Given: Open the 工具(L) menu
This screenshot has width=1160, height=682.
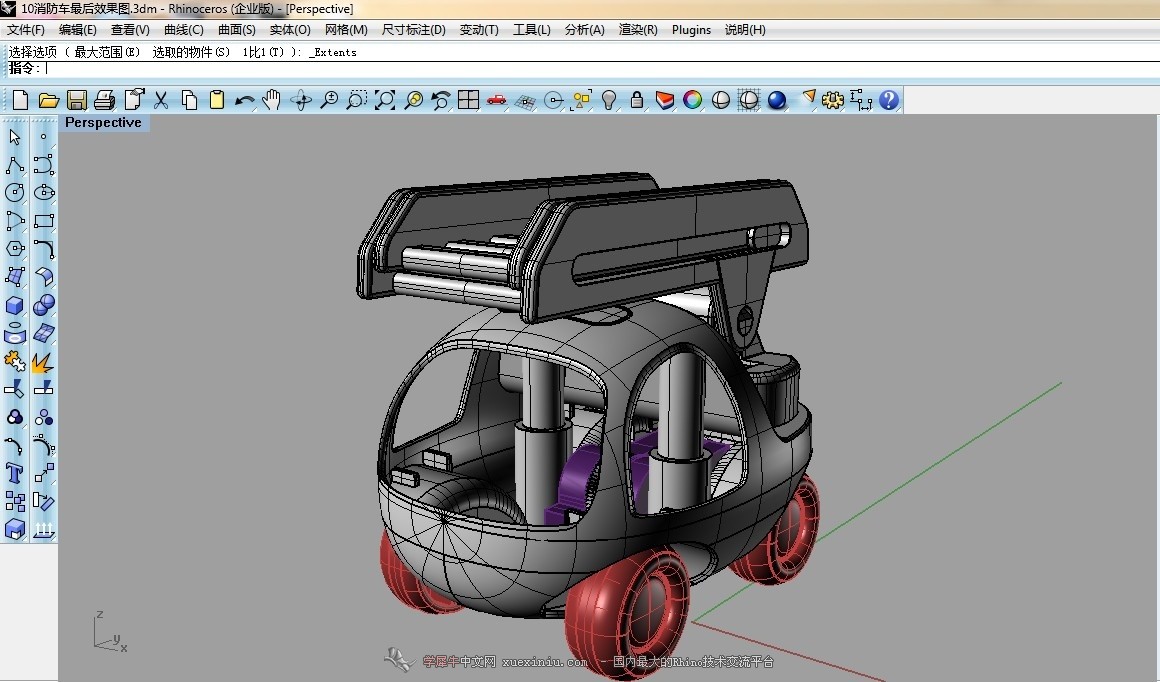Looking at the screenshot, I should [x=532, y=30].
